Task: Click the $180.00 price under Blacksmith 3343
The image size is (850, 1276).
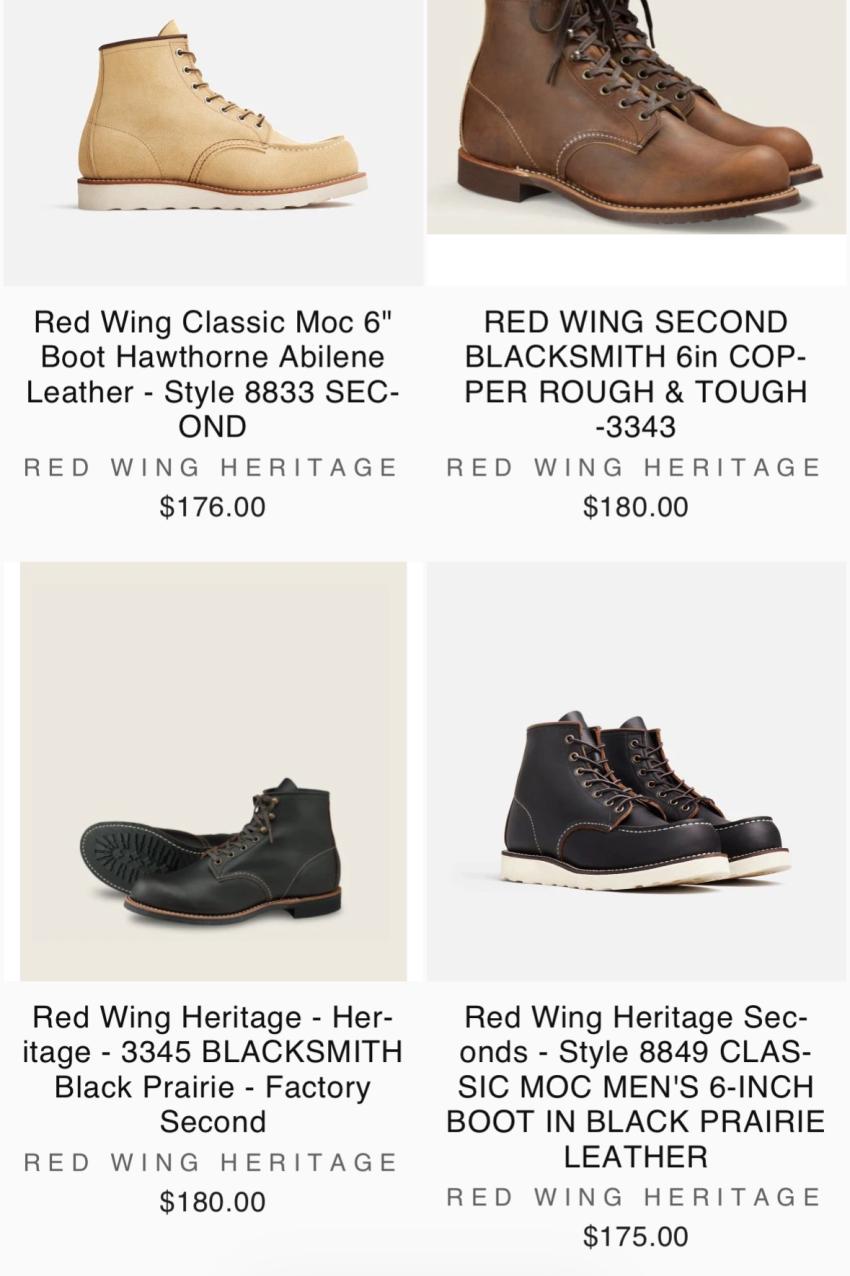Action: [636, 507]
